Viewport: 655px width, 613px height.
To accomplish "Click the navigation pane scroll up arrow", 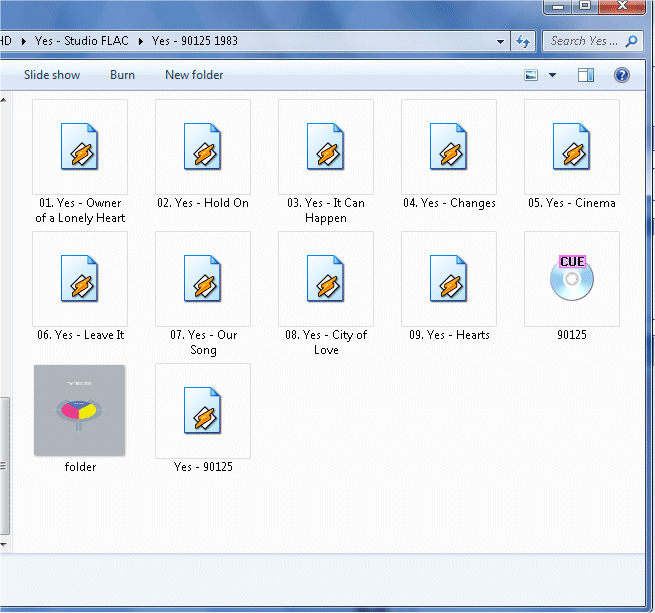I will [4, 100].
